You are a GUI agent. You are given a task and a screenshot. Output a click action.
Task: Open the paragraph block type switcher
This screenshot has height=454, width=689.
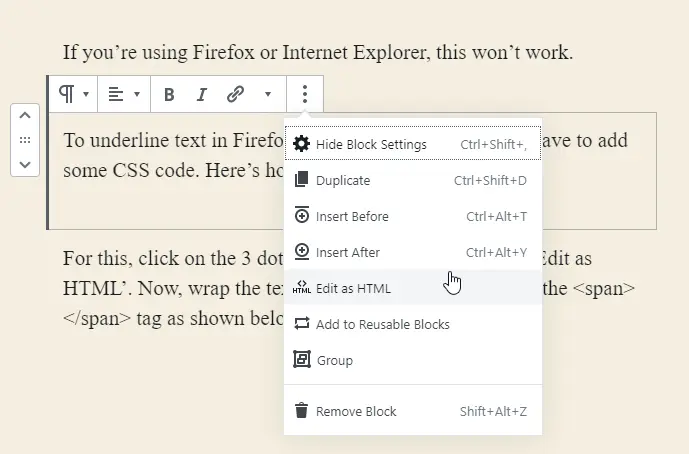coord(74,95)
